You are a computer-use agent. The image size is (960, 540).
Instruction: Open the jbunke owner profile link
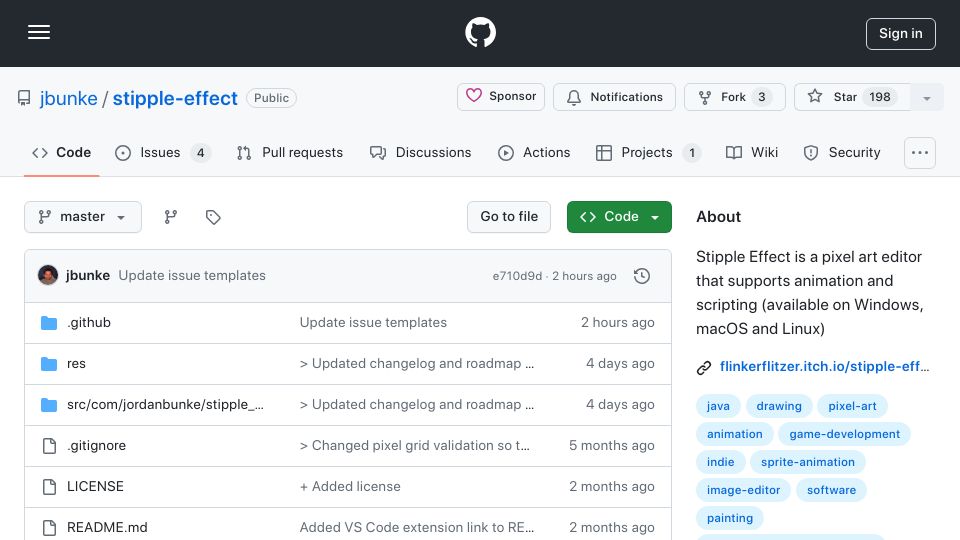click(69, 98)
